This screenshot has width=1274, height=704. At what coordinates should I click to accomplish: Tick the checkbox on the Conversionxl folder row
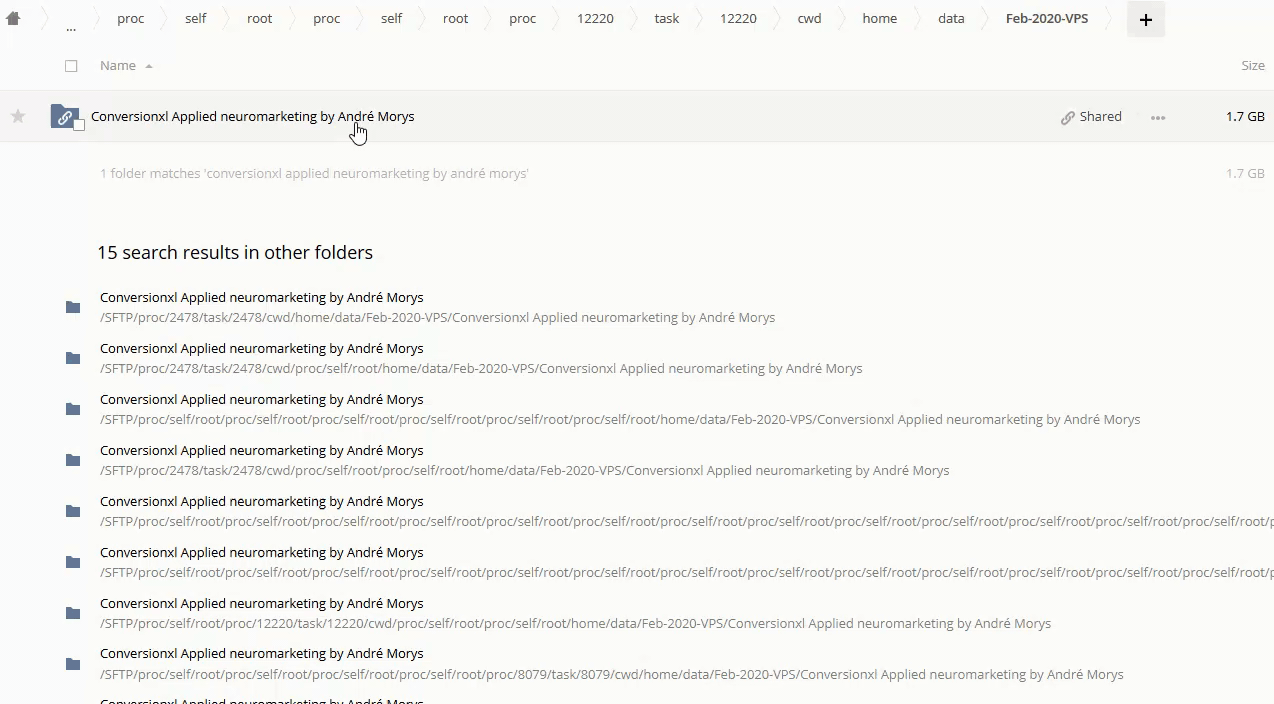pos(79,126)
